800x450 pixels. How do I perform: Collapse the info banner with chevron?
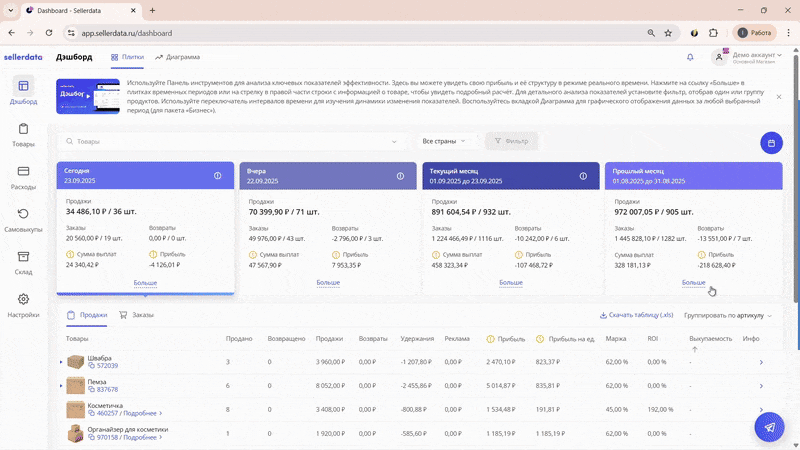(778, 95)
